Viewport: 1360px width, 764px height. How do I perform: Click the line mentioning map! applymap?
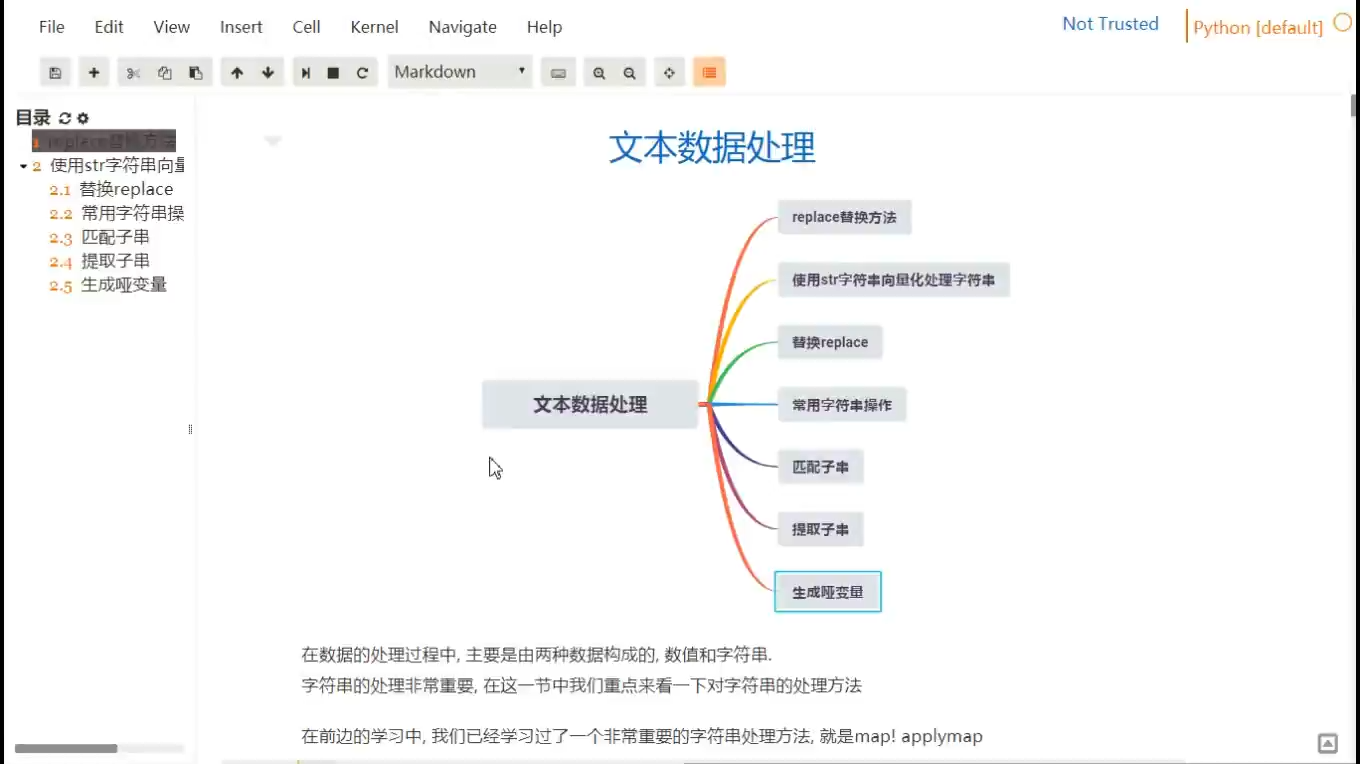click(642, 737)
